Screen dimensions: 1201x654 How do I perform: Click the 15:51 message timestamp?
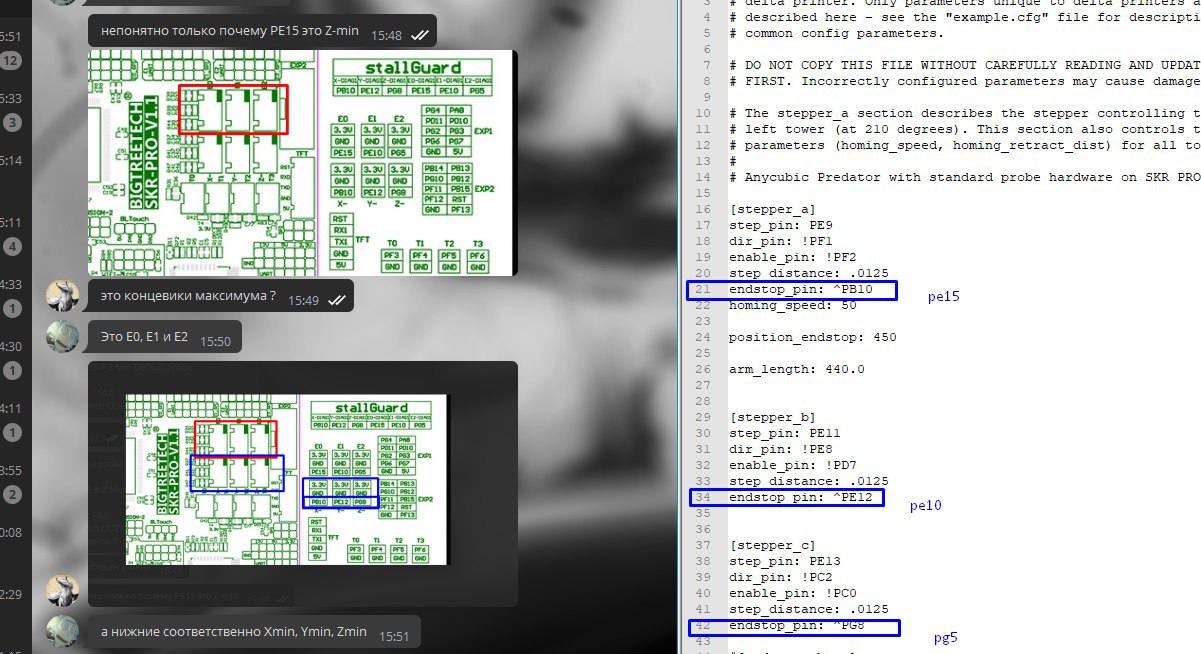(x=394, y=635)
